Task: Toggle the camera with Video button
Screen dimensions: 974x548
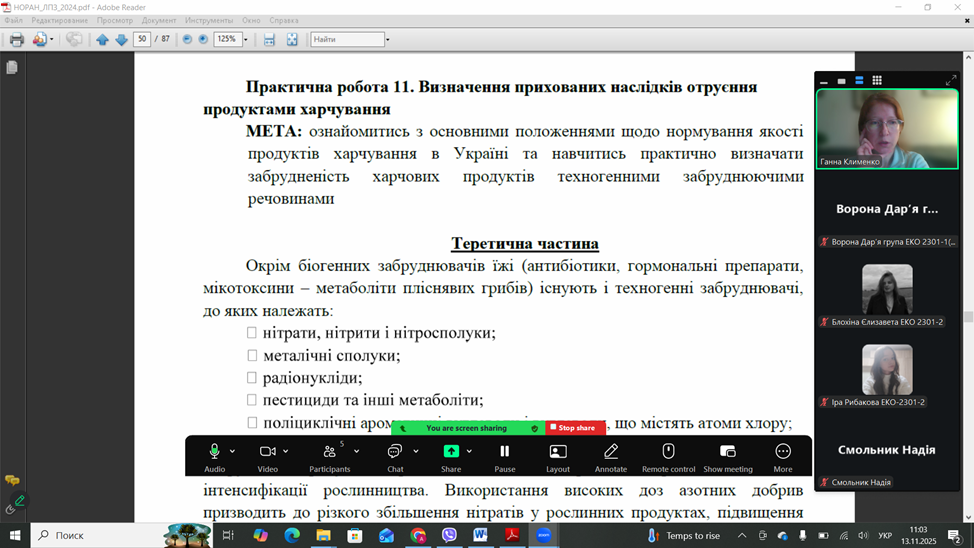Action: tap(267, 456)
